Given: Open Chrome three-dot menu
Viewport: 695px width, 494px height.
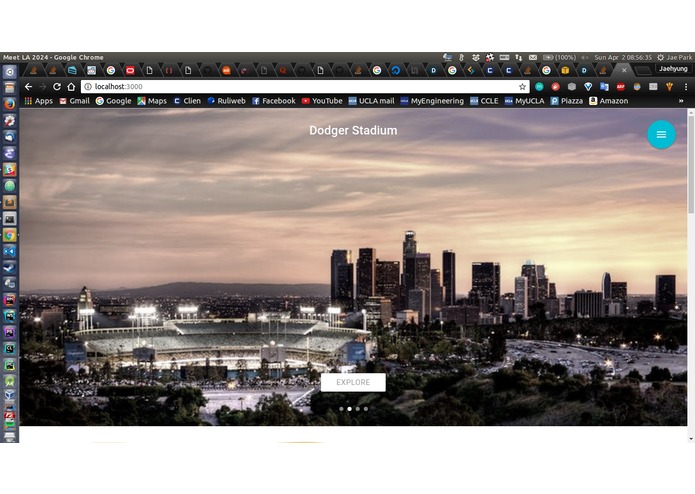Looking at the screenshot, I should point(686,87).
